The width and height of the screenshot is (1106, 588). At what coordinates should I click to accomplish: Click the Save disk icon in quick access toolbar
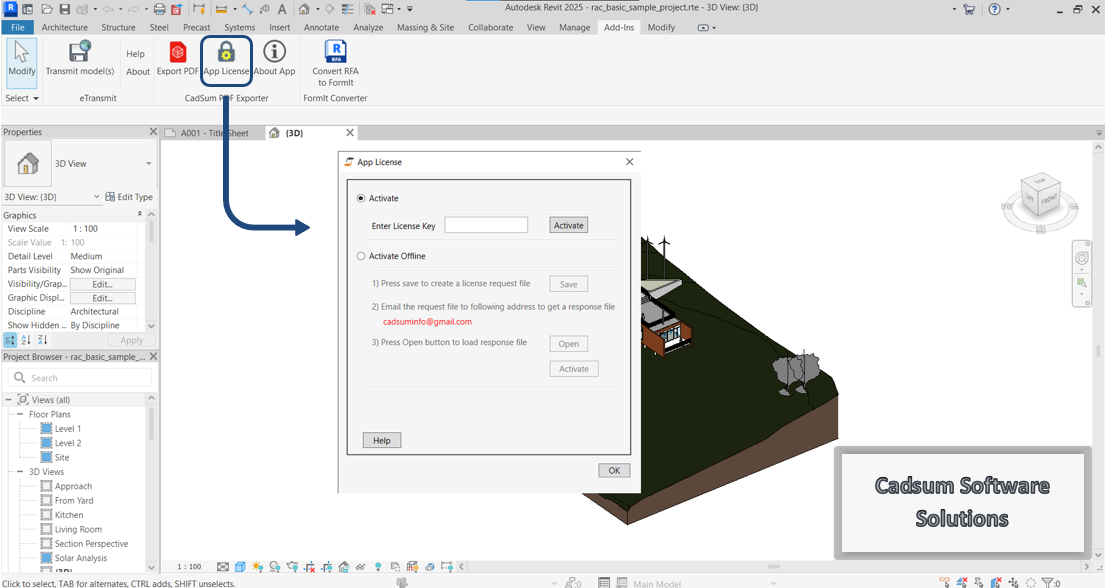(64, 9)
